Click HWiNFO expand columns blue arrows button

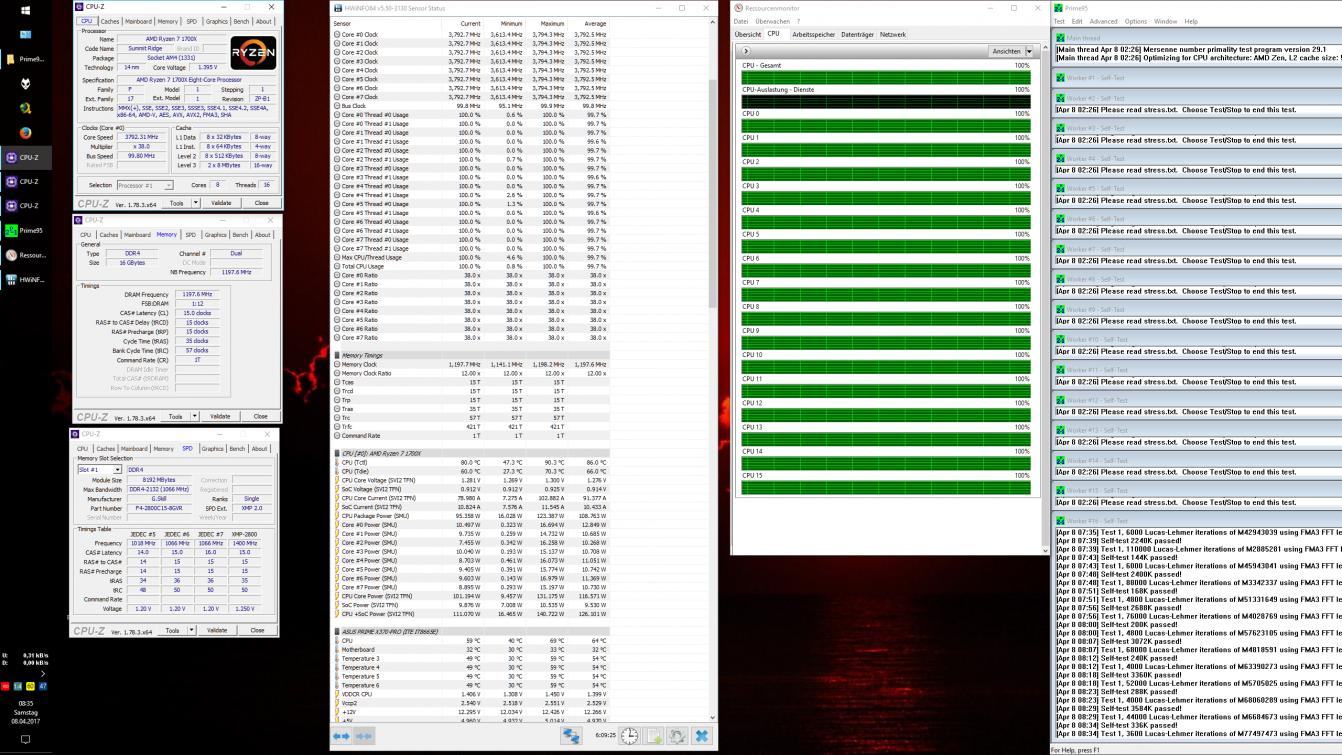pyautogui.click(x=342, y=736)
